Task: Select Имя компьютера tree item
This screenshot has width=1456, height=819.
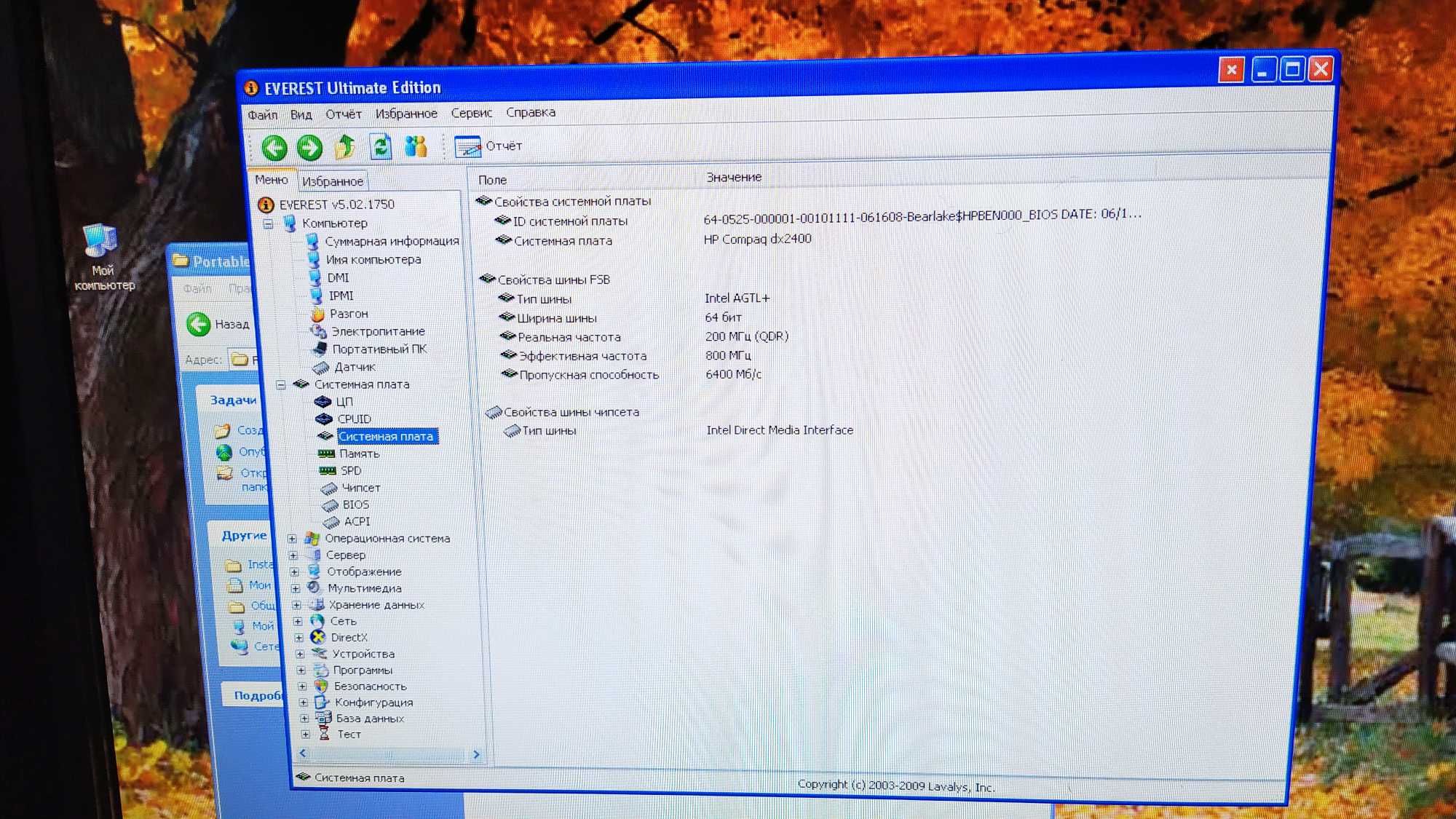Action: click(x=373, y=259)
